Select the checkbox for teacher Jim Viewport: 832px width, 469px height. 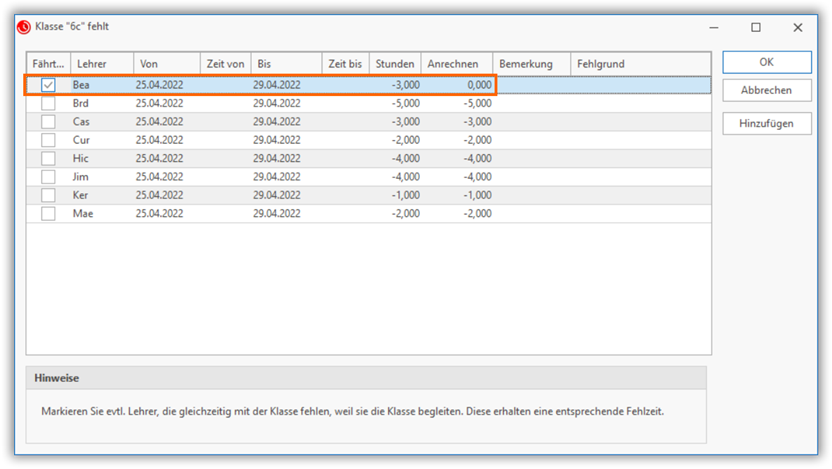click(x=48, y=177)
